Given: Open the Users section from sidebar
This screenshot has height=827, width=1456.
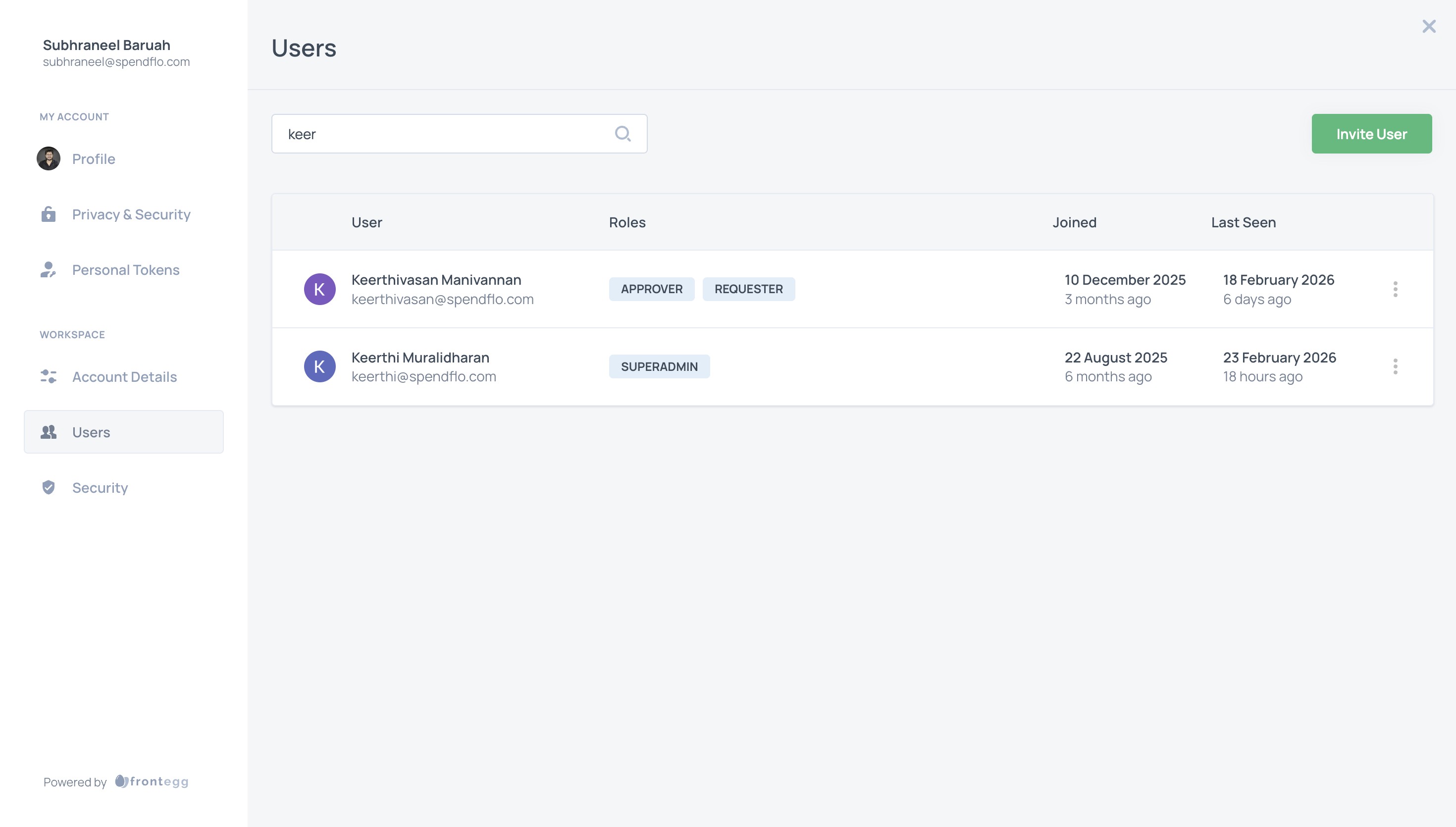Looking at the screenshot, I should point(91,432).
